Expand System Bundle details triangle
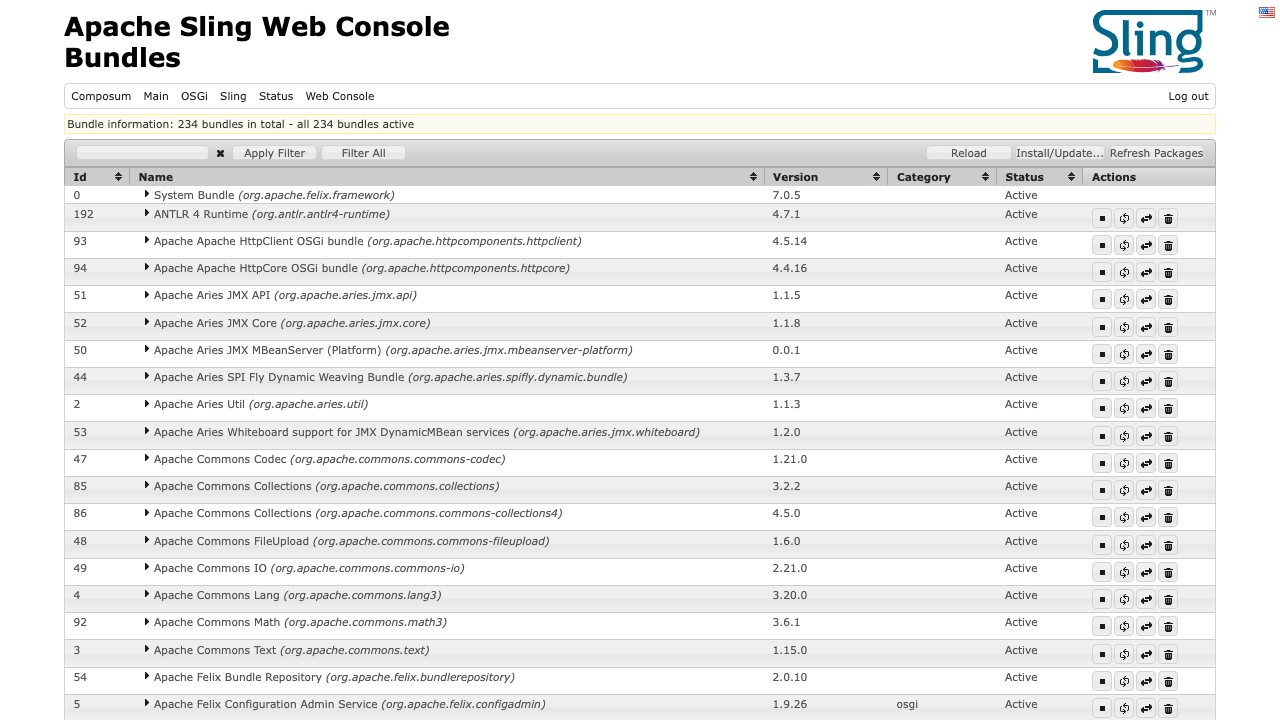 click(146, 194)
